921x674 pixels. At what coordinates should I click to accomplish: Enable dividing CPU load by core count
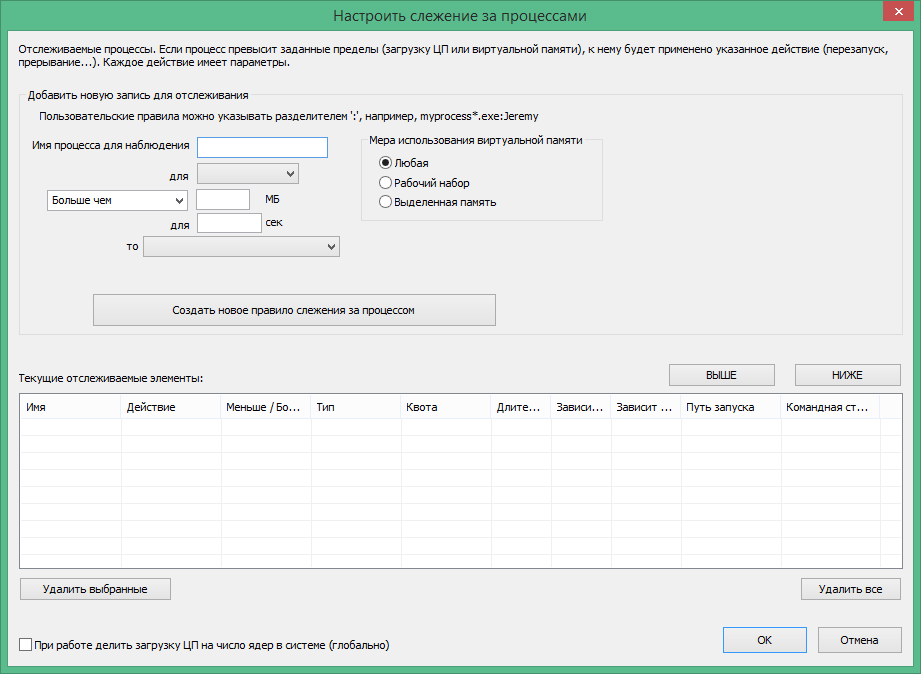click(x=26, y=645)
